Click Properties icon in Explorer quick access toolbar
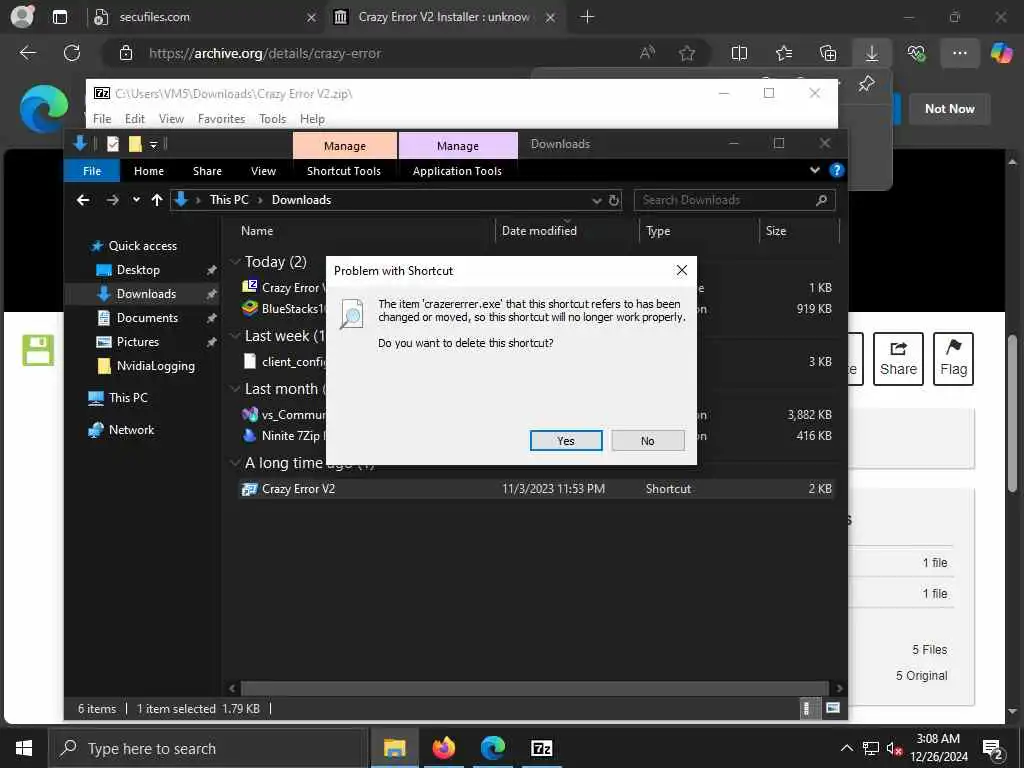Screen dimensions: 1024x768 pyautogui.click(x=113, y=144)
